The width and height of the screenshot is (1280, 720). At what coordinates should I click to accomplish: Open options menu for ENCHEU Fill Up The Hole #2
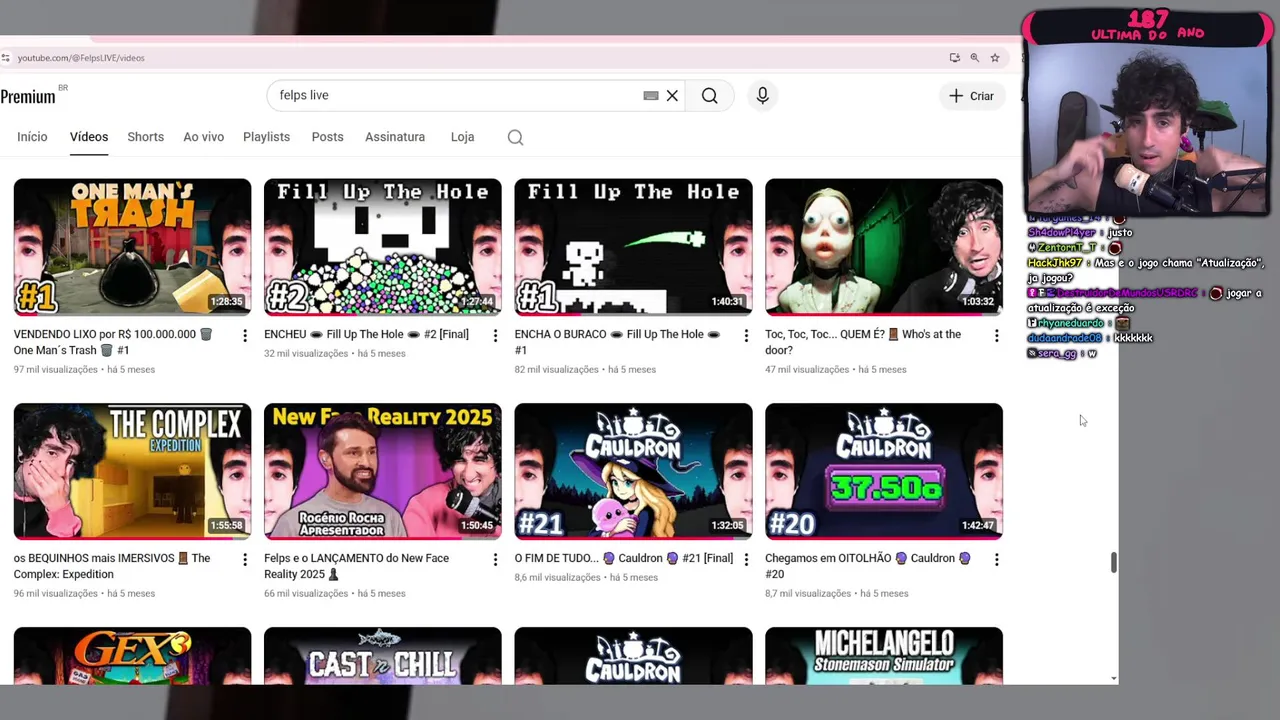coord(495,336)
